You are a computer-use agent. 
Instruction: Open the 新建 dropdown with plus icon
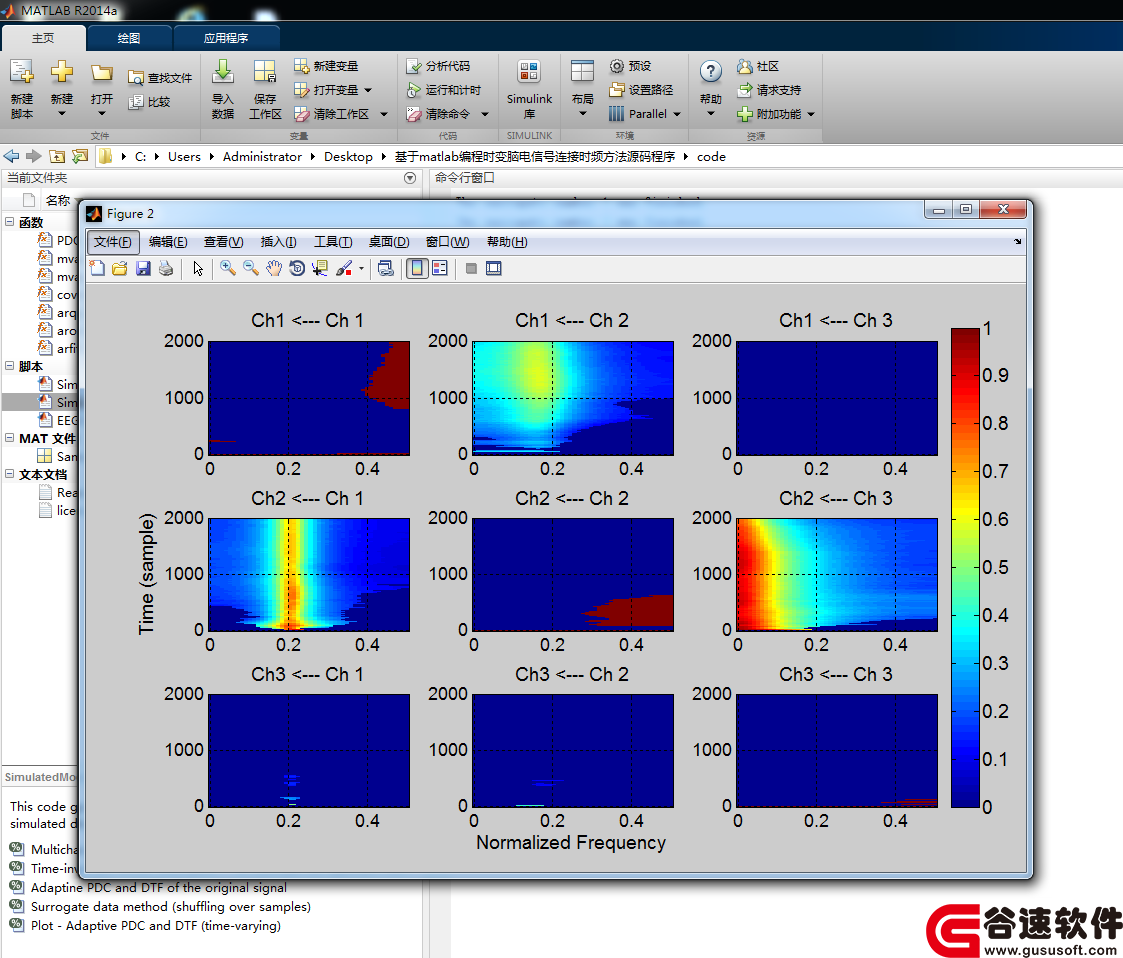pyautogui.click(x=62, y=89)
